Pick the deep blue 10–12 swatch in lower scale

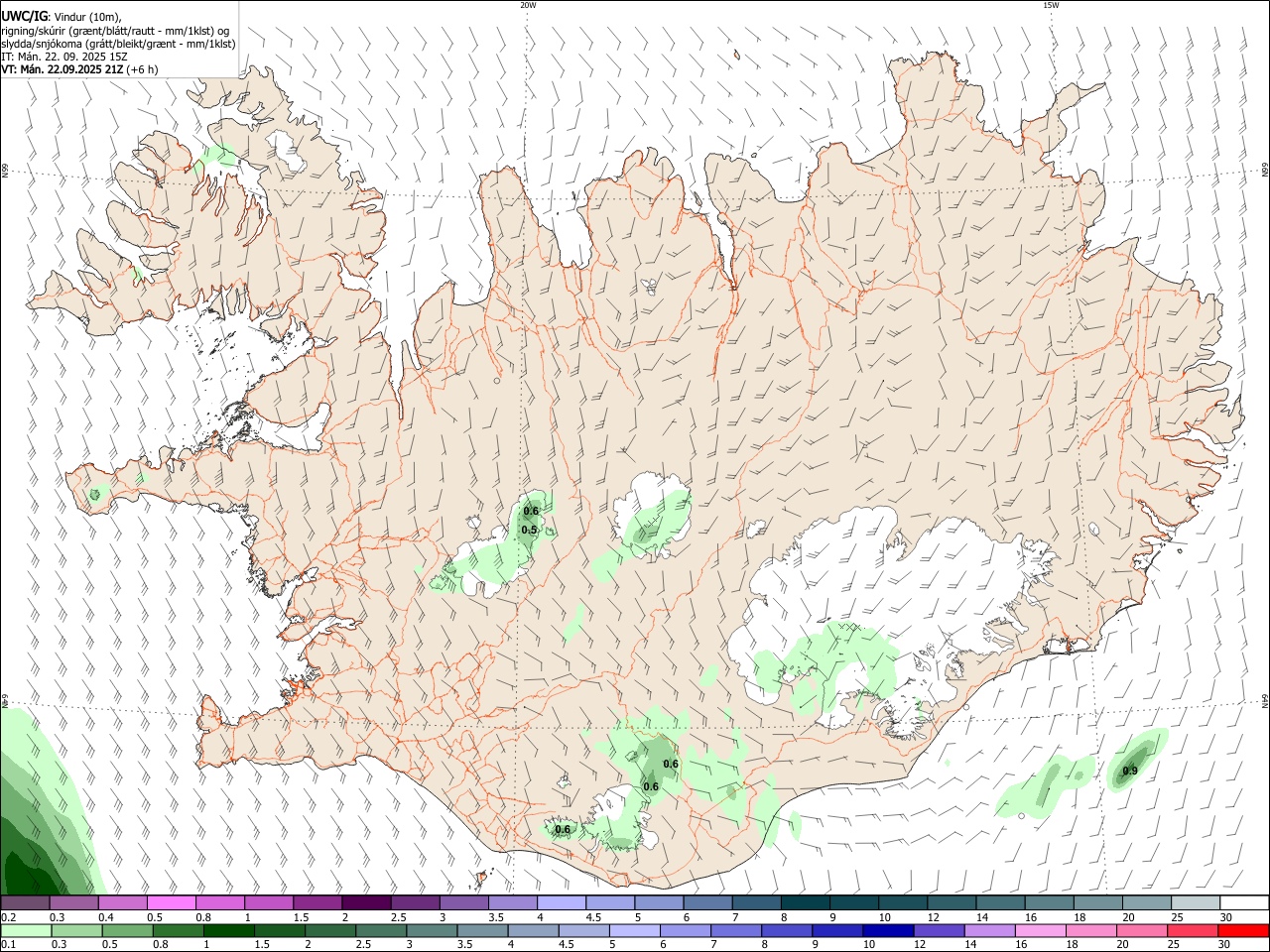(x=887, y=930)
